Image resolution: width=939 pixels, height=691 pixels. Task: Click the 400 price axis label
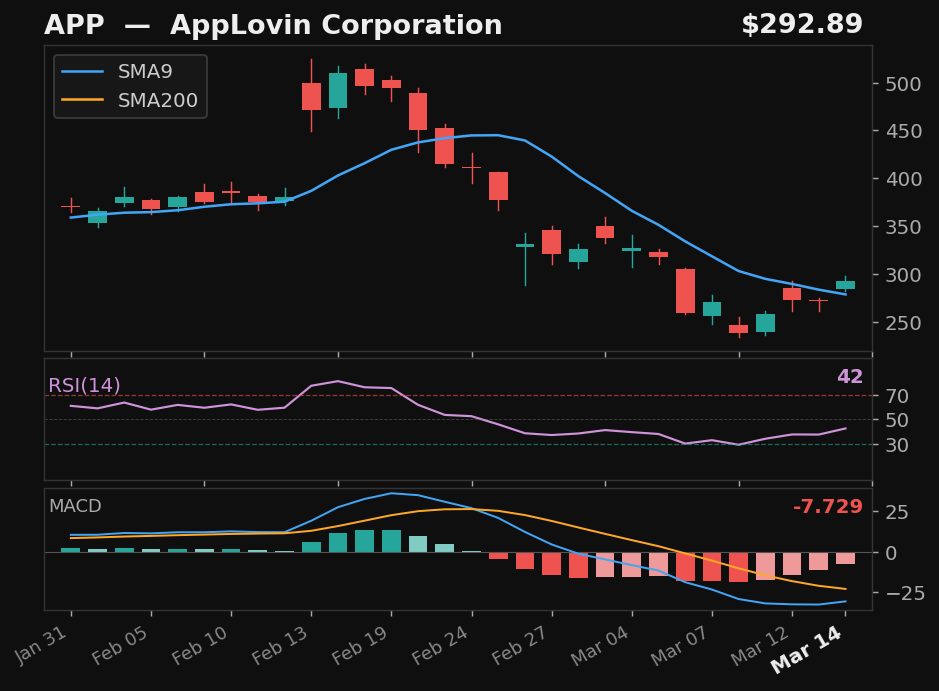pyautogui.click(x=904, y=179)
